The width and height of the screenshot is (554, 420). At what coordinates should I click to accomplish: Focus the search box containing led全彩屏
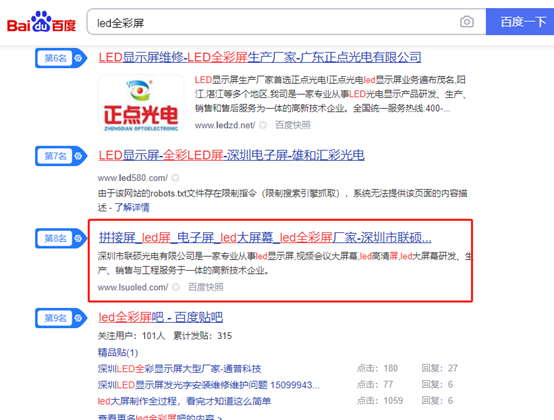click(276, 22)
